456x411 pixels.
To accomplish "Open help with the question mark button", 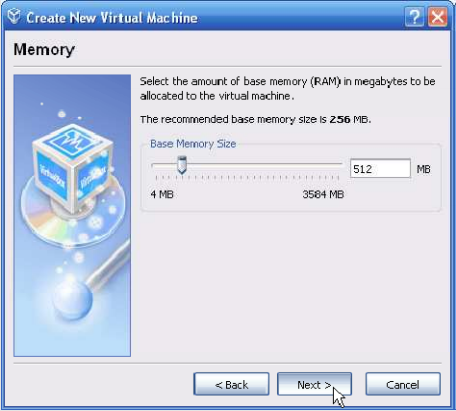I will tap(414, 17).
